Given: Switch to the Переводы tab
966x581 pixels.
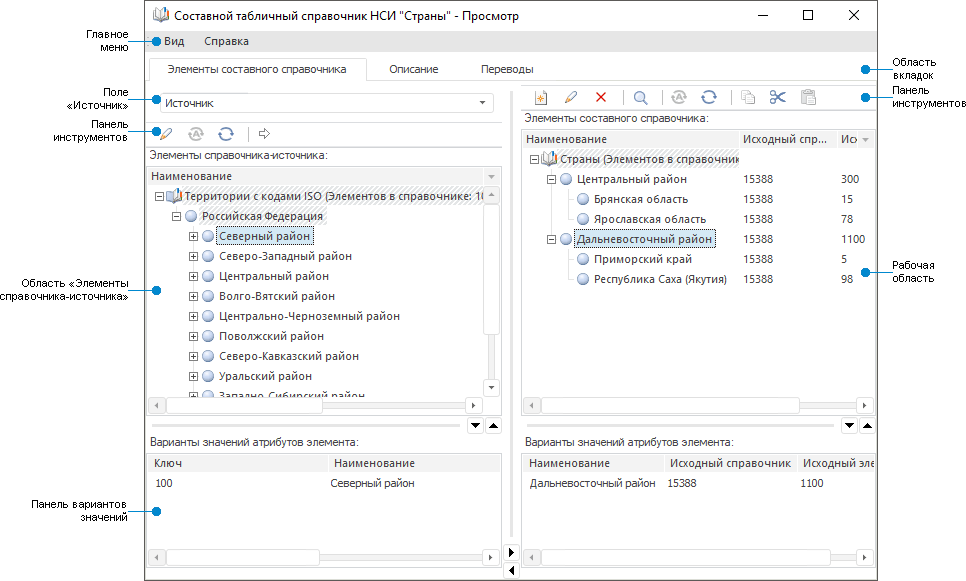Looking at the screenshot, I should (x=506, y=69).
